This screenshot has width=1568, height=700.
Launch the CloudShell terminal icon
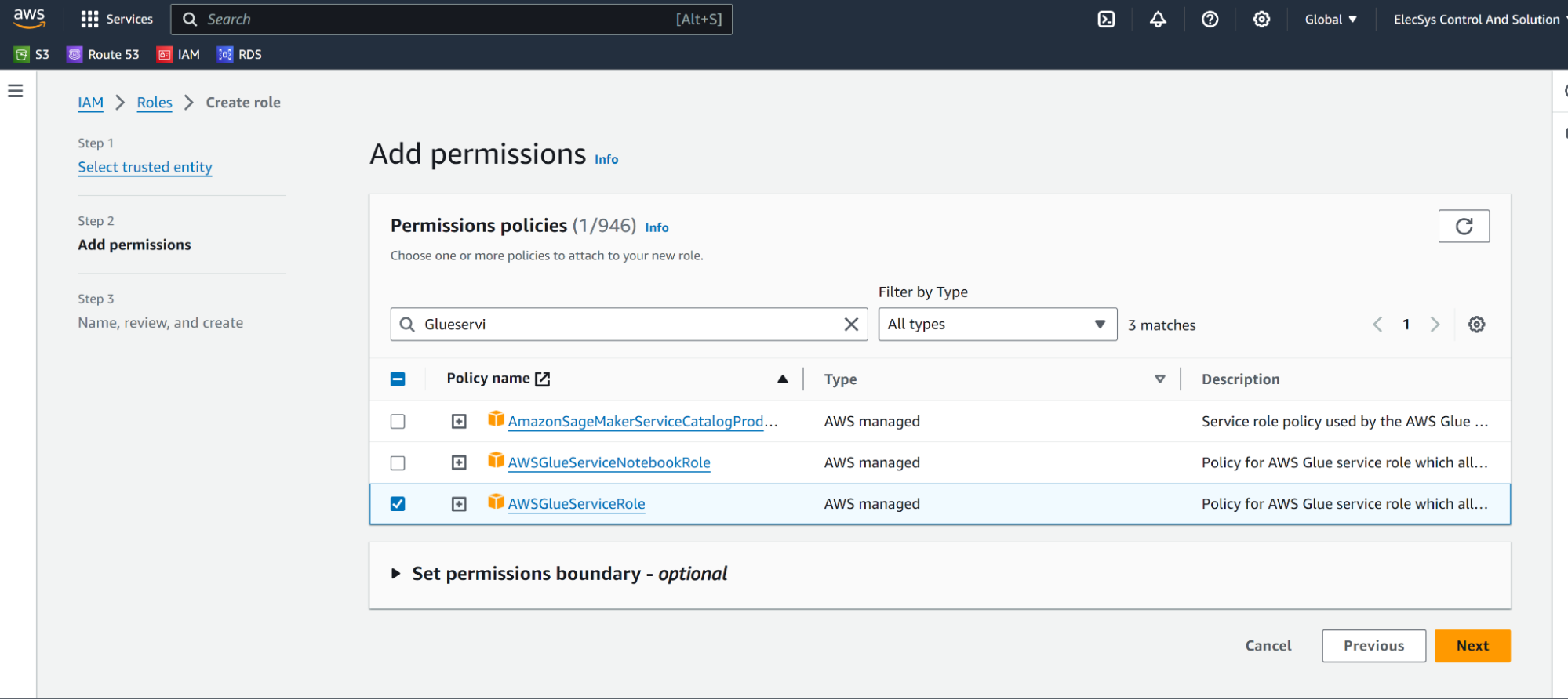[x=1106, y=19]
